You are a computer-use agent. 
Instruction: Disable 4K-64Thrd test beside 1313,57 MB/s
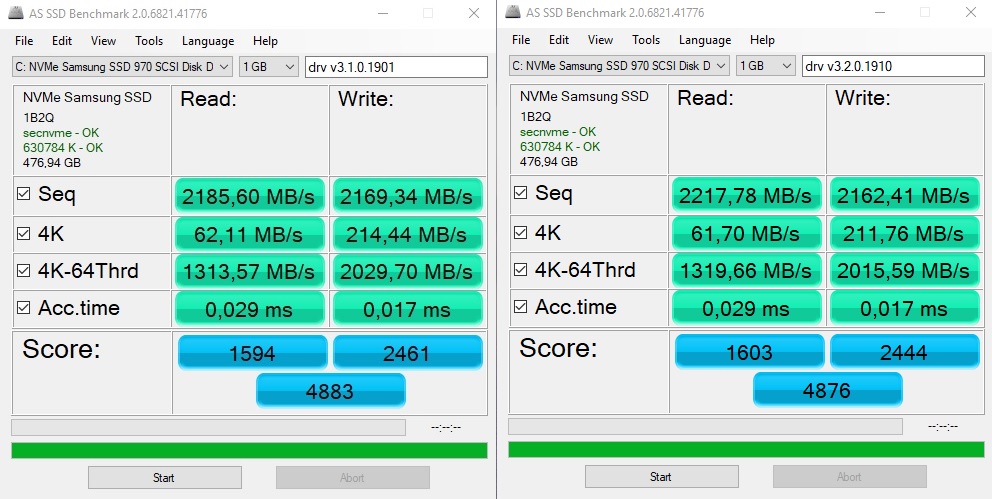click(23, 270)
